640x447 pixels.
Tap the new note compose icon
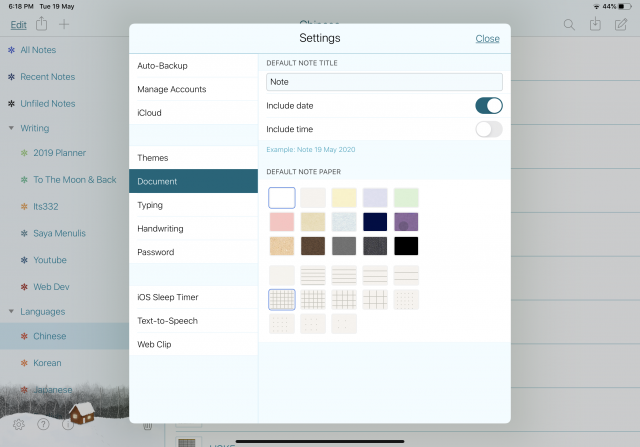pyautogui.click(x=622, y=24)
